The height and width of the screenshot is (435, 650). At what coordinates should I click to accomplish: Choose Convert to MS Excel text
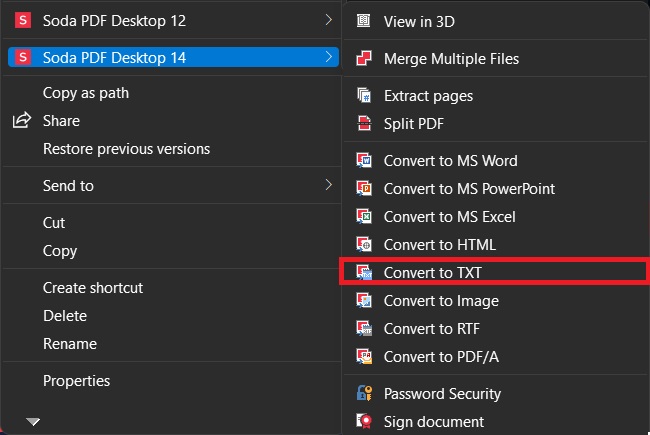[450, 216]
